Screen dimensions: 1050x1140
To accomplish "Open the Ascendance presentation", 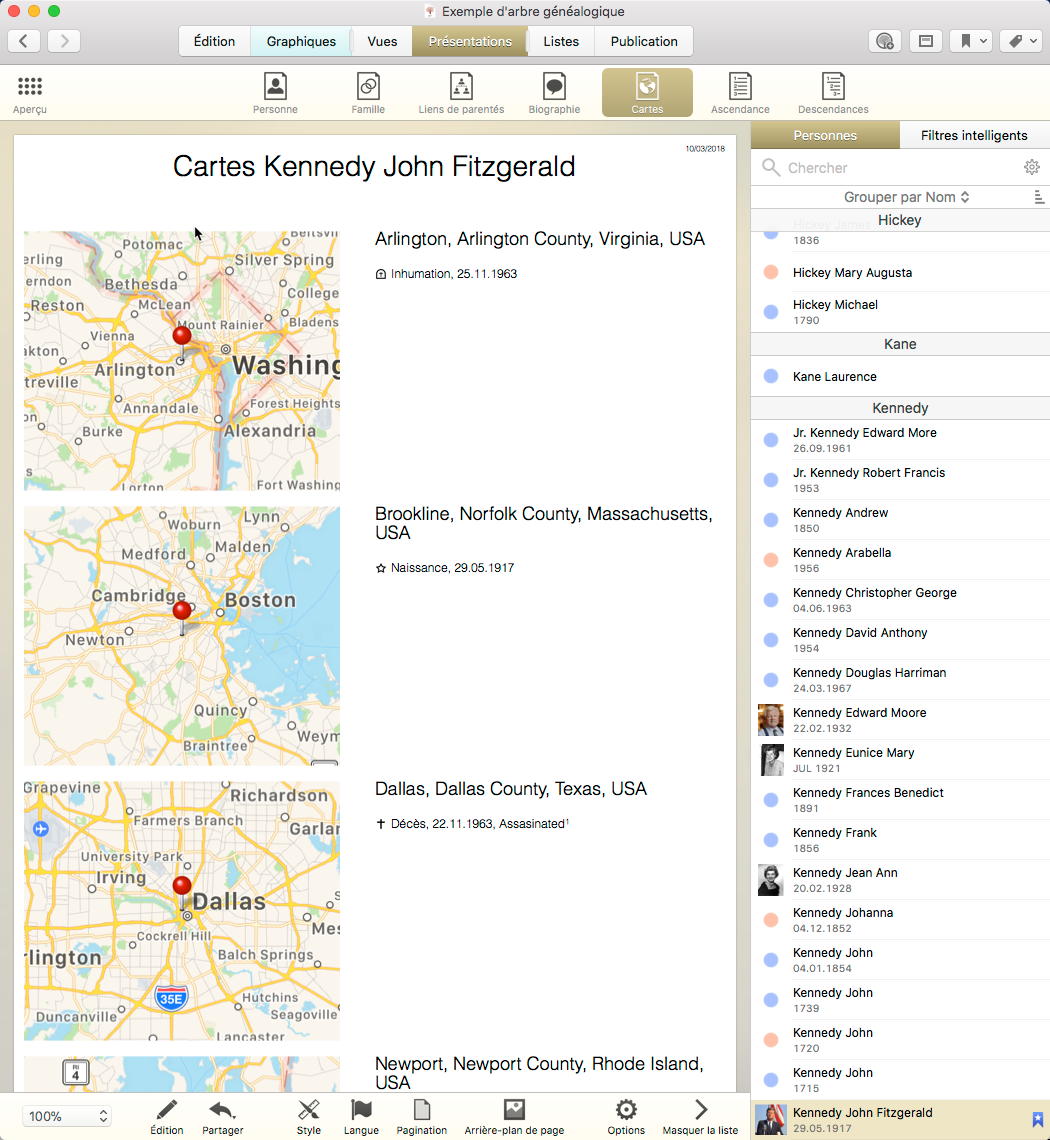I will 740,94.
